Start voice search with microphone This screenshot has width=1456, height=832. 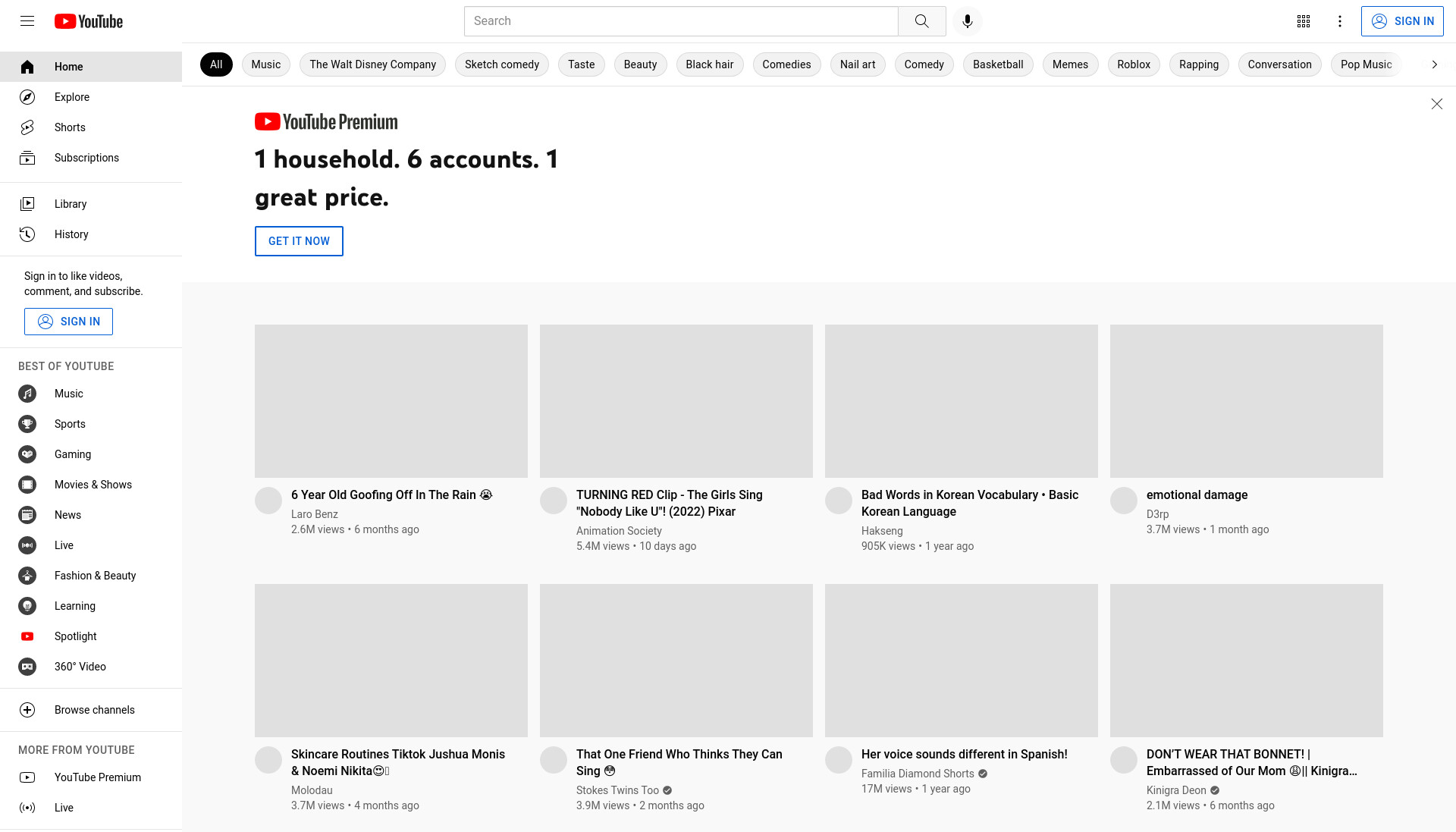(x=967, y=21)
